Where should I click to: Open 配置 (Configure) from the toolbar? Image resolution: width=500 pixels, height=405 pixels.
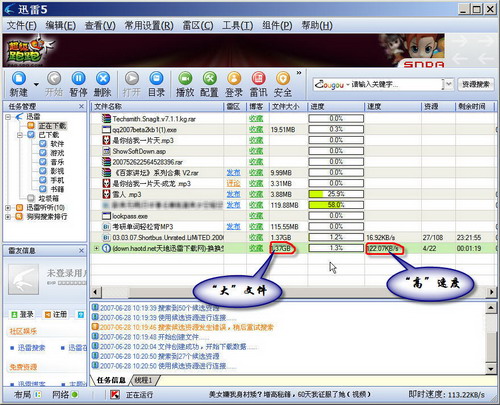tap(209, 84)
